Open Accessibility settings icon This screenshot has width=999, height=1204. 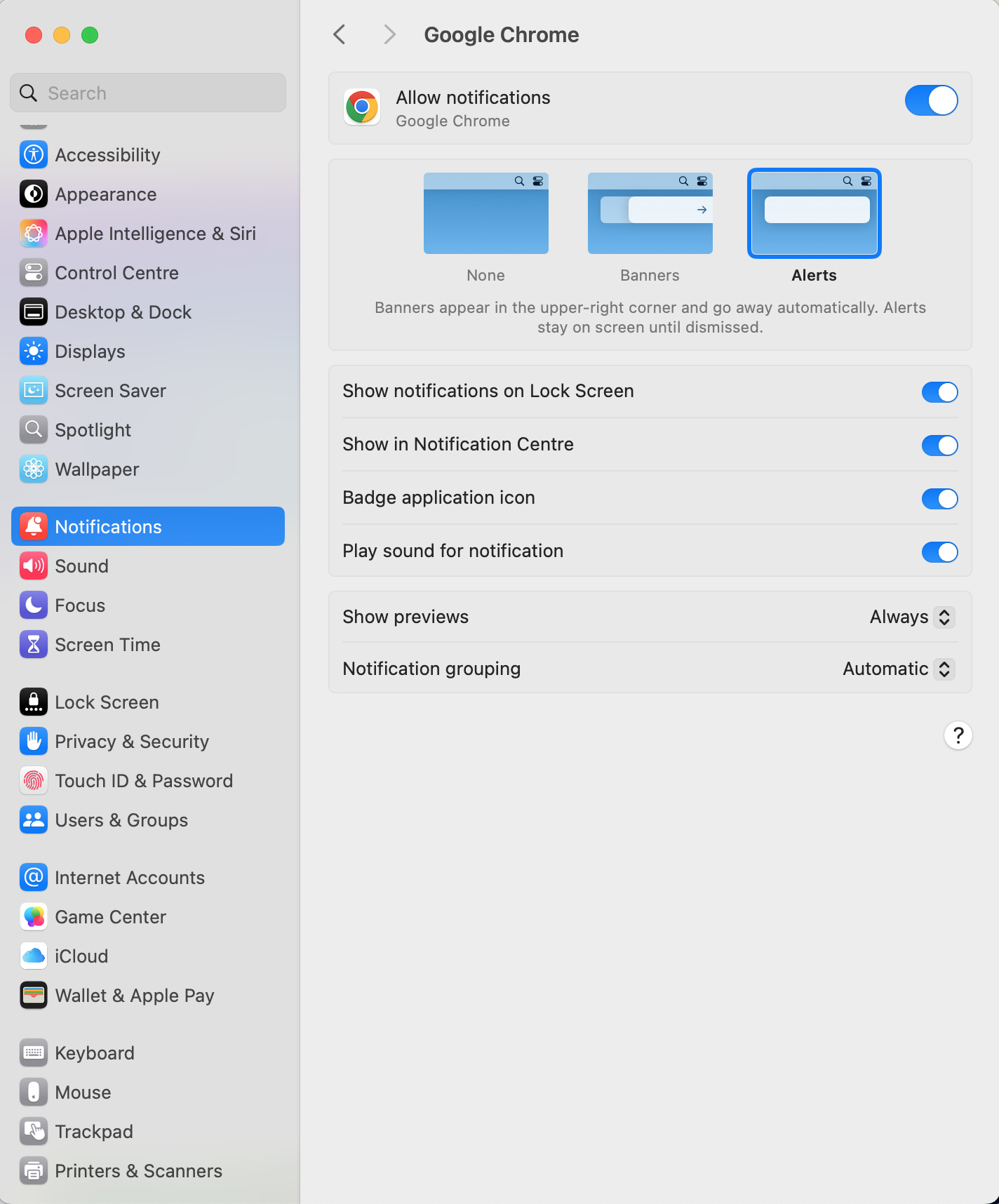(x=34, y=155)
